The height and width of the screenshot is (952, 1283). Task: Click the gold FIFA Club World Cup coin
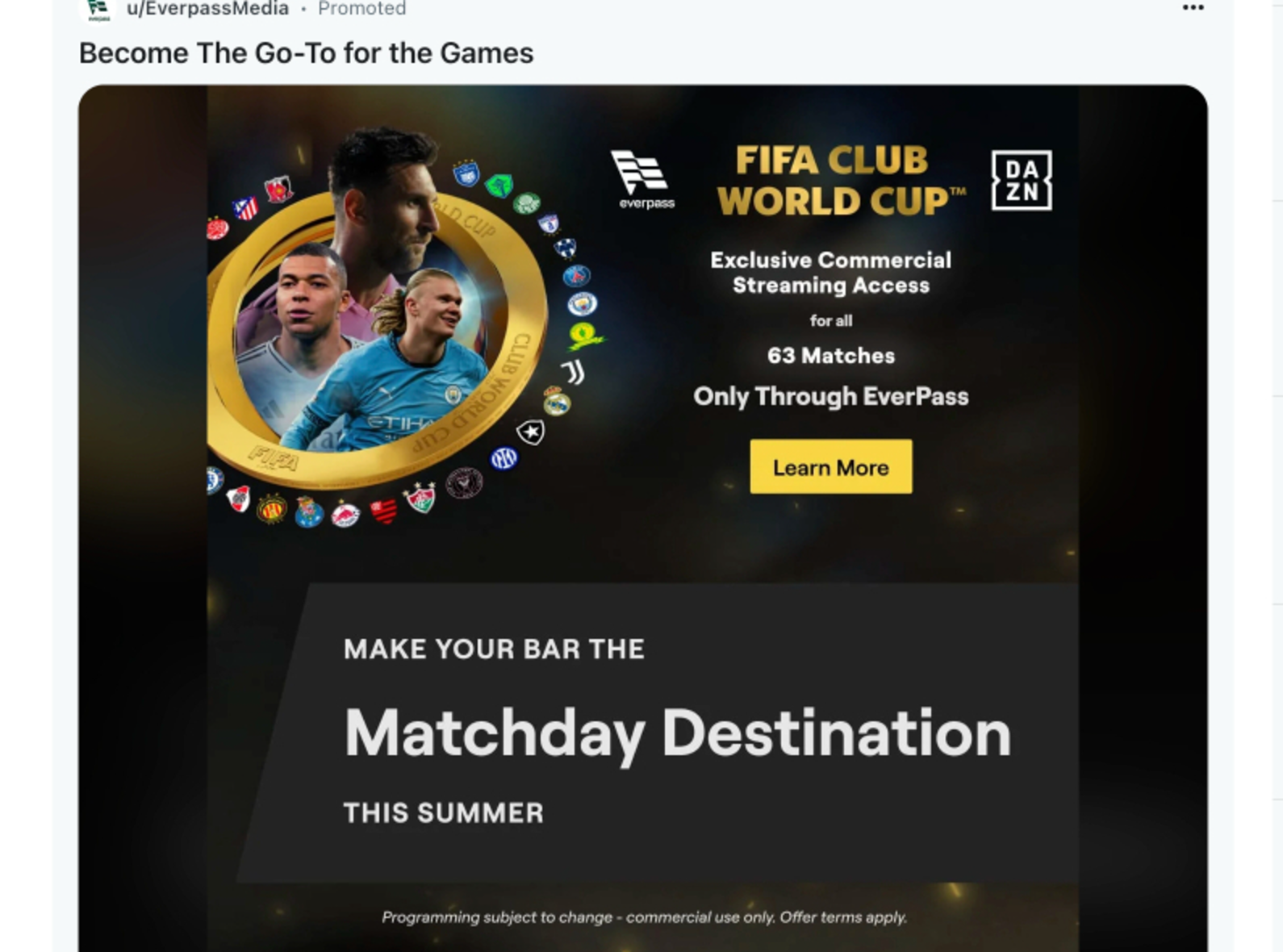tap(376, 340)
